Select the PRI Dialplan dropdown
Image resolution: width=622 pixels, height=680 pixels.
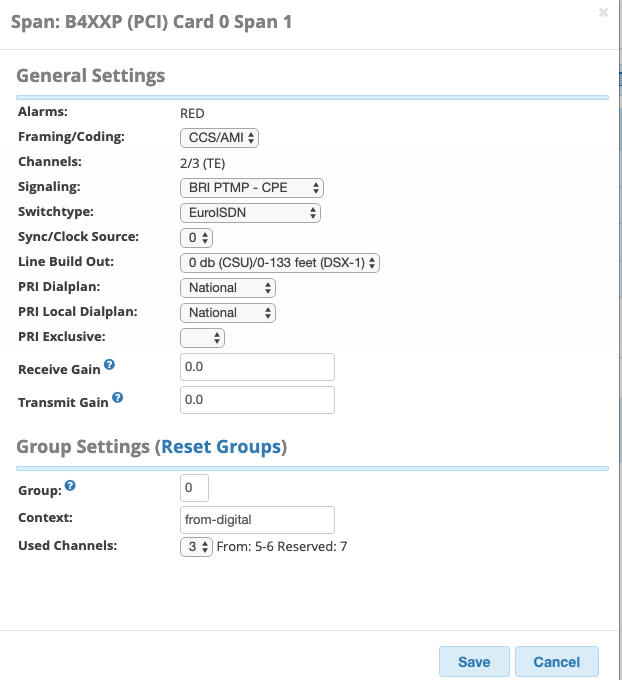click(227, 287)
